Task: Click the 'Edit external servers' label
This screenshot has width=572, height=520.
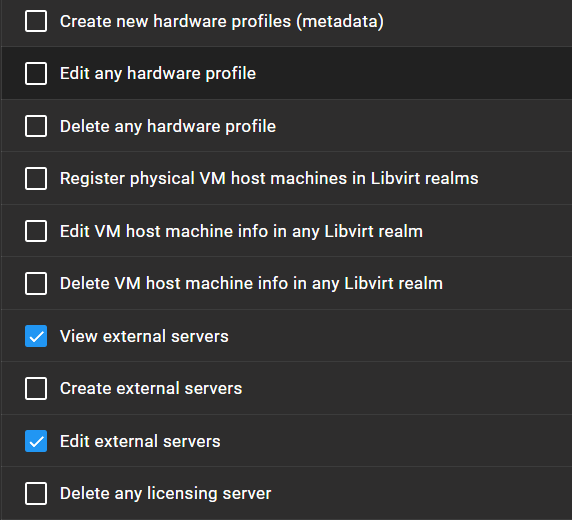Action: 140,441
